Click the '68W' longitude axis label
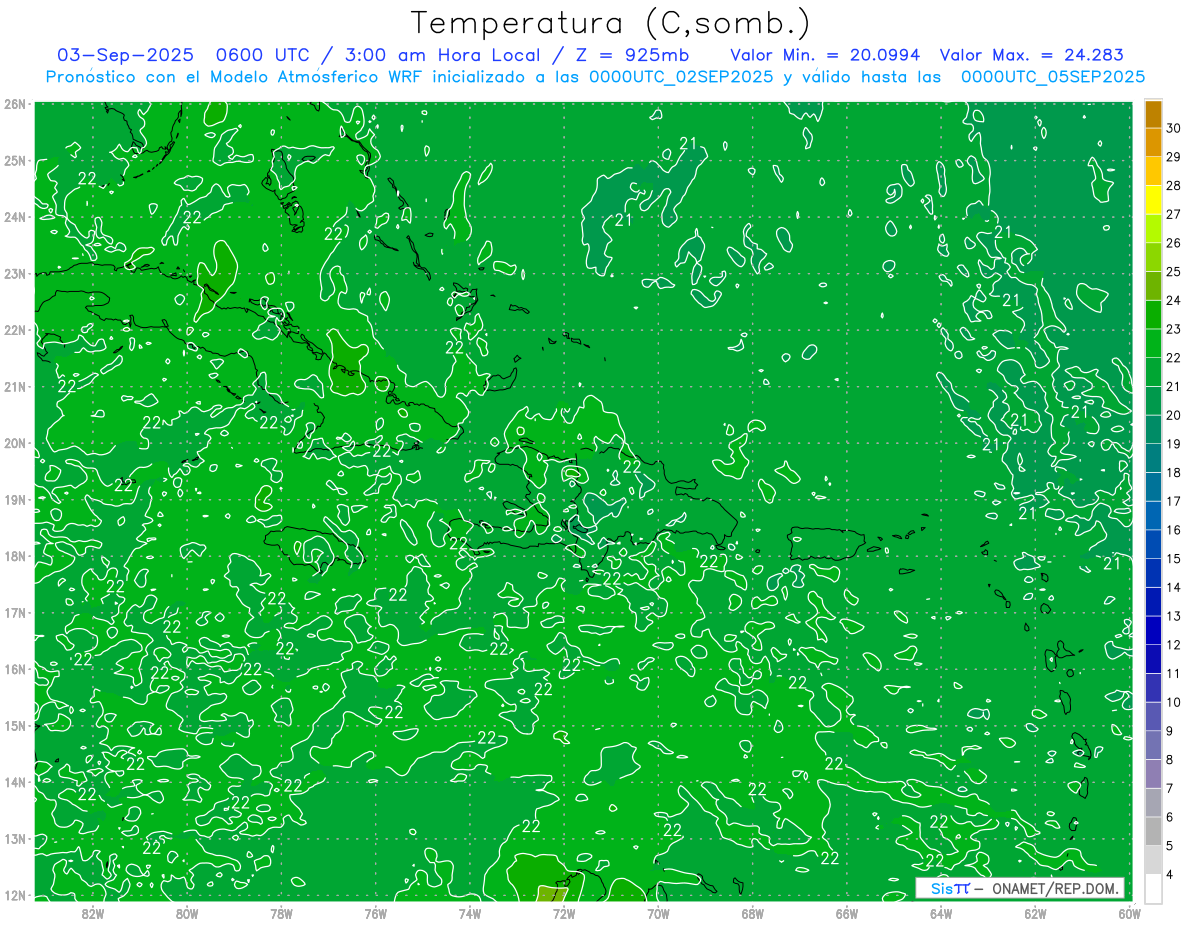 click(x=753, y=912)
